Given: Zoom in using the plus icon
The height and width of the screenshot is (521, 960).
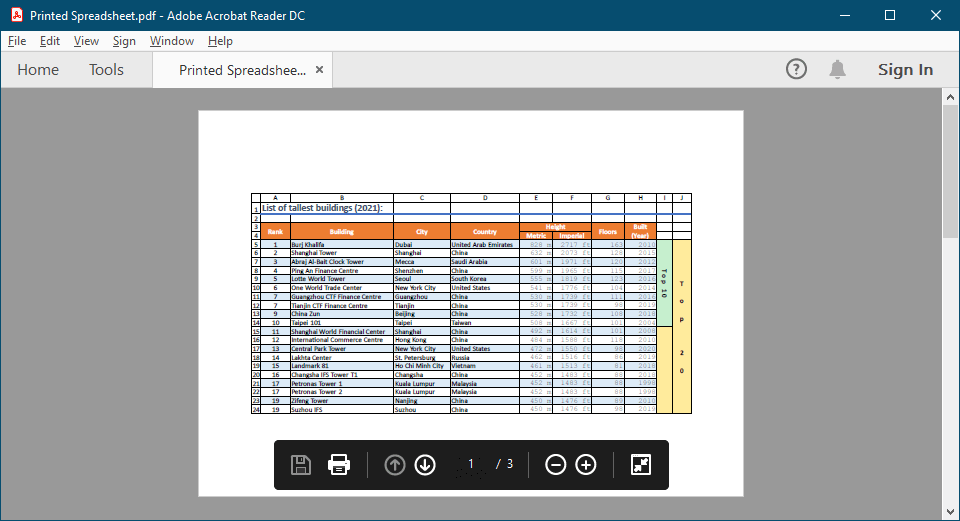Looking at the screenshot, I should [x=586, y=465].
